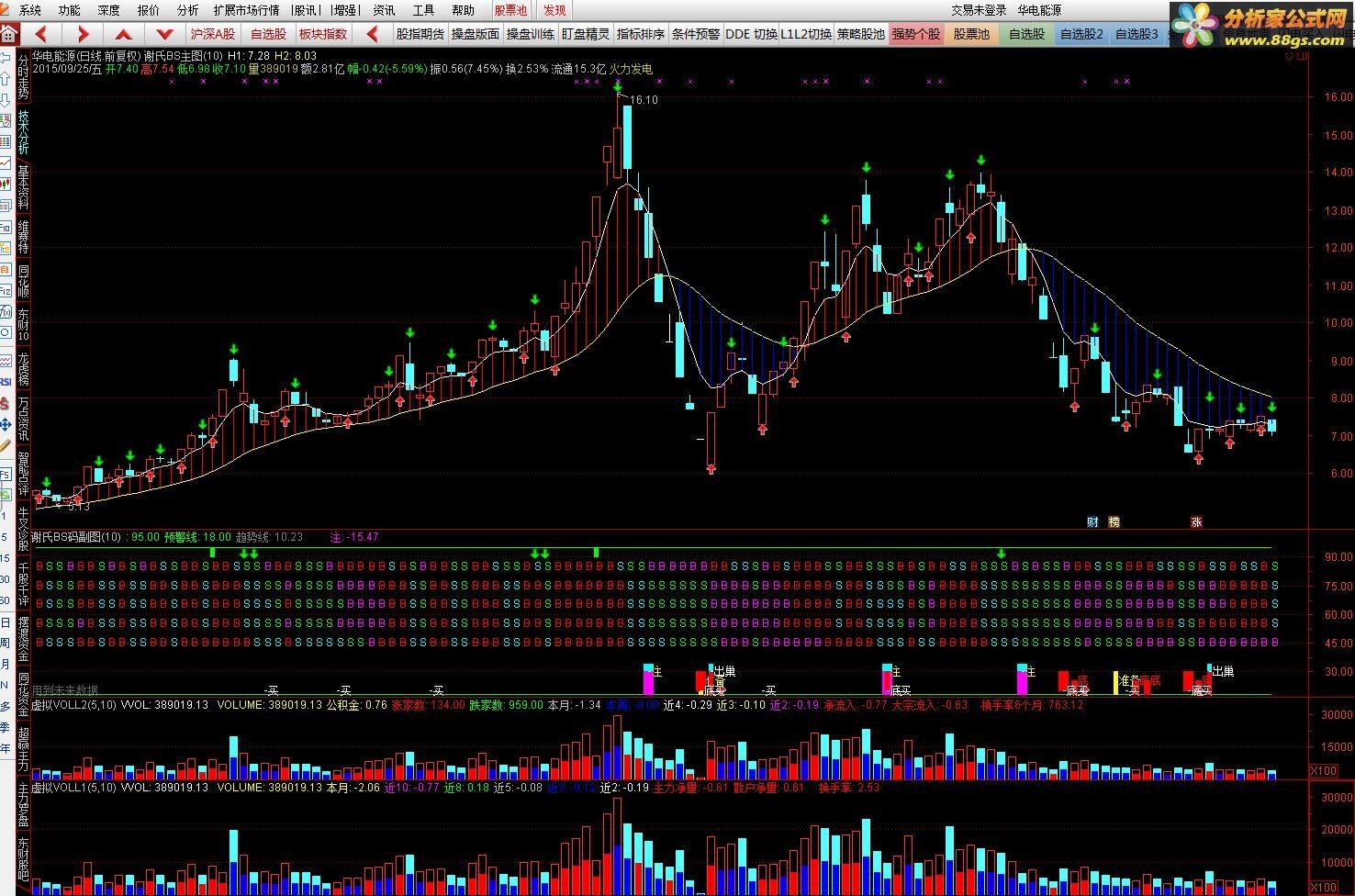Screen dimensions: 1355x896
Task: Click the red up arrow in toolbar
Action: pyautogui.click(x=123, y=35)
